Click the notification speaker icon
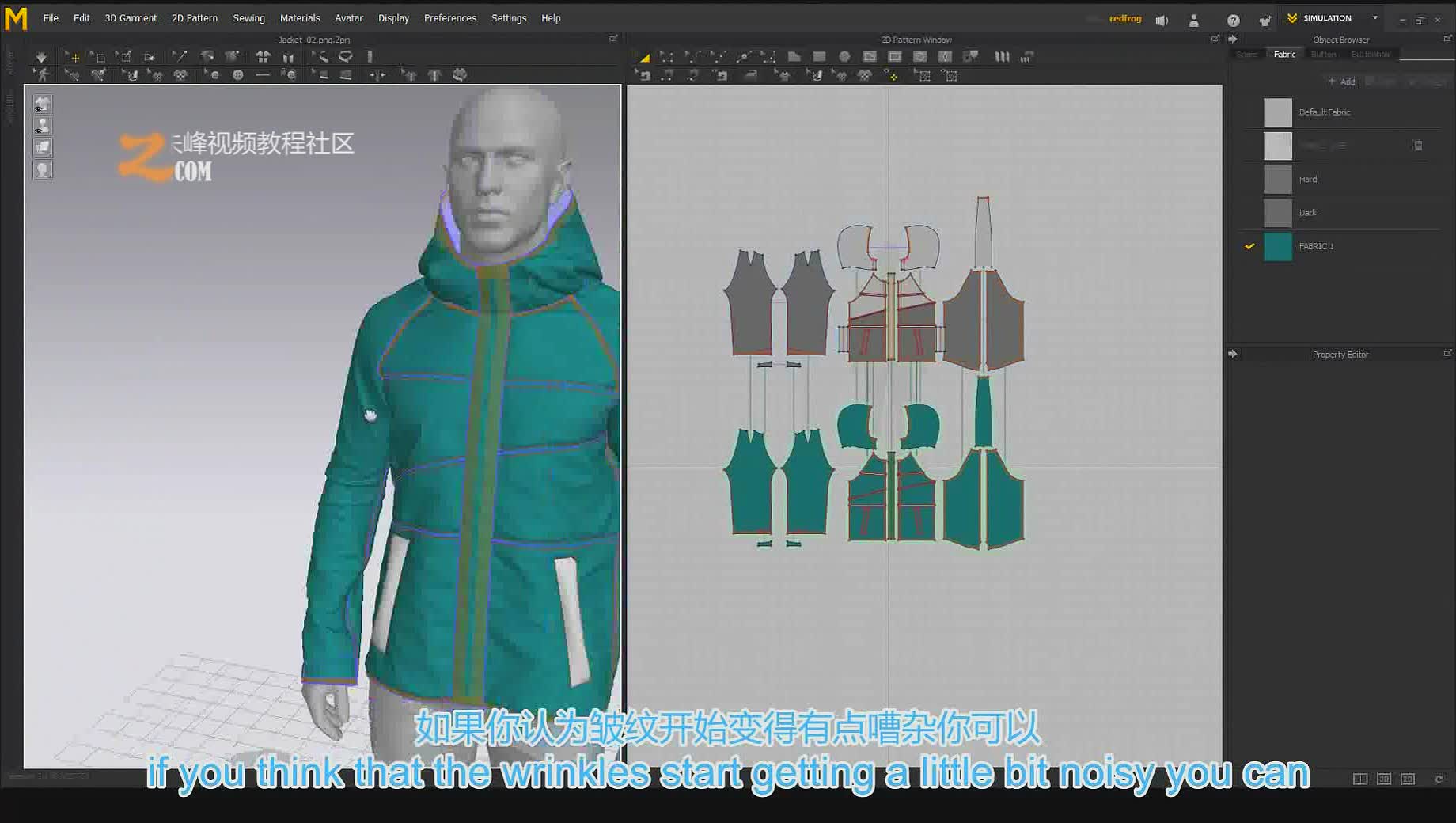Viewport: 1456px width, 823px height. coord(1162,21)
